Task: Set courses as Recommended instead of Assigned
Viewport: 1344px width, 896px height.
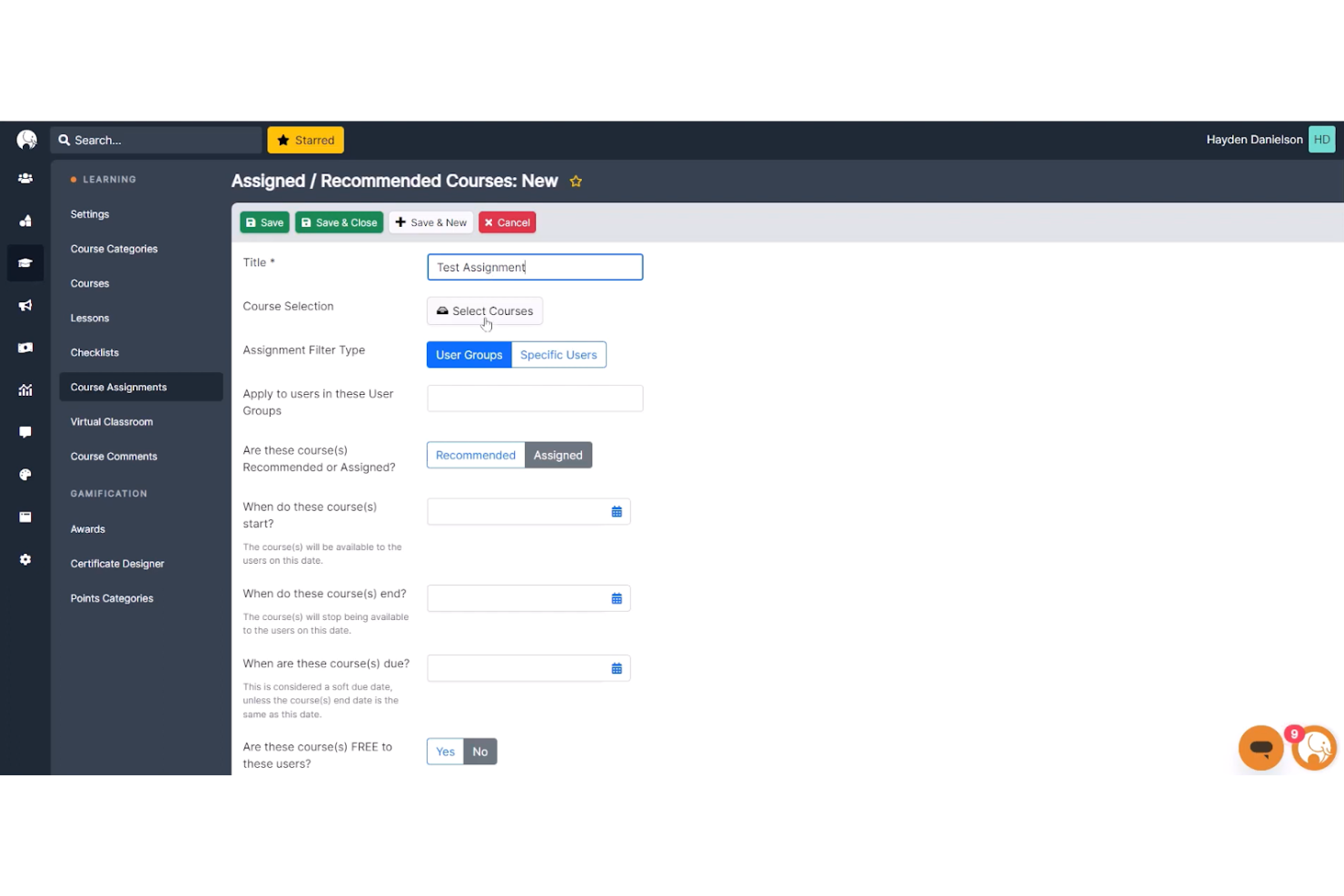Action: pyautogui.click(x=475, y=455)
